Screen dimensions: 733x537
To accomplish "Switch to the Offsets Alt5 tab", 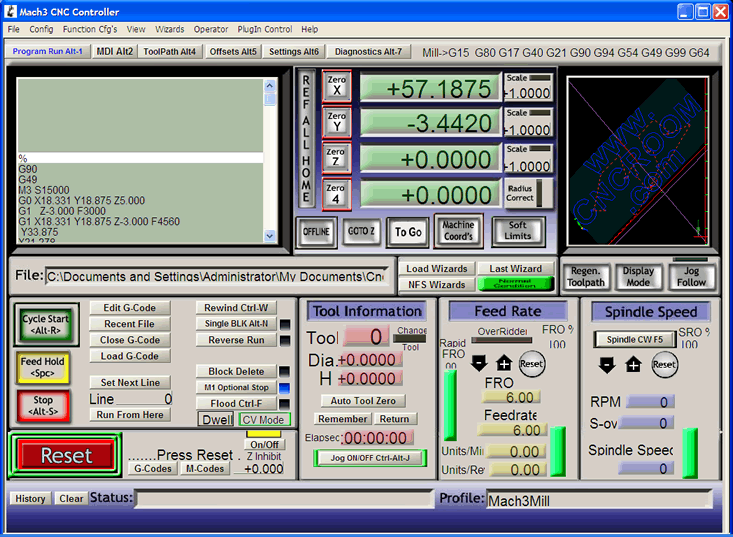I will coord(233,51).
